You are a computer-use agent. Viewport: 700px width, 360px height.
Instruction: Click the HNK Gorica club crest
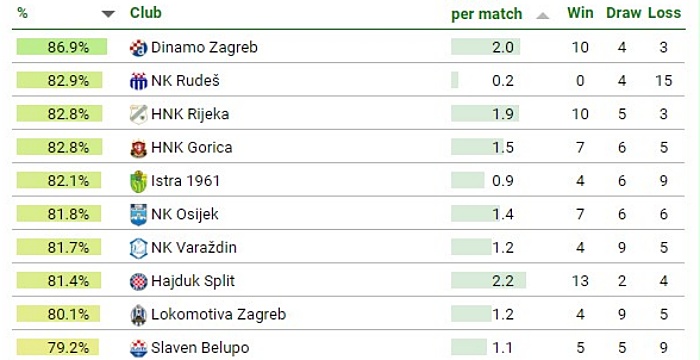(x=138, y=148)
